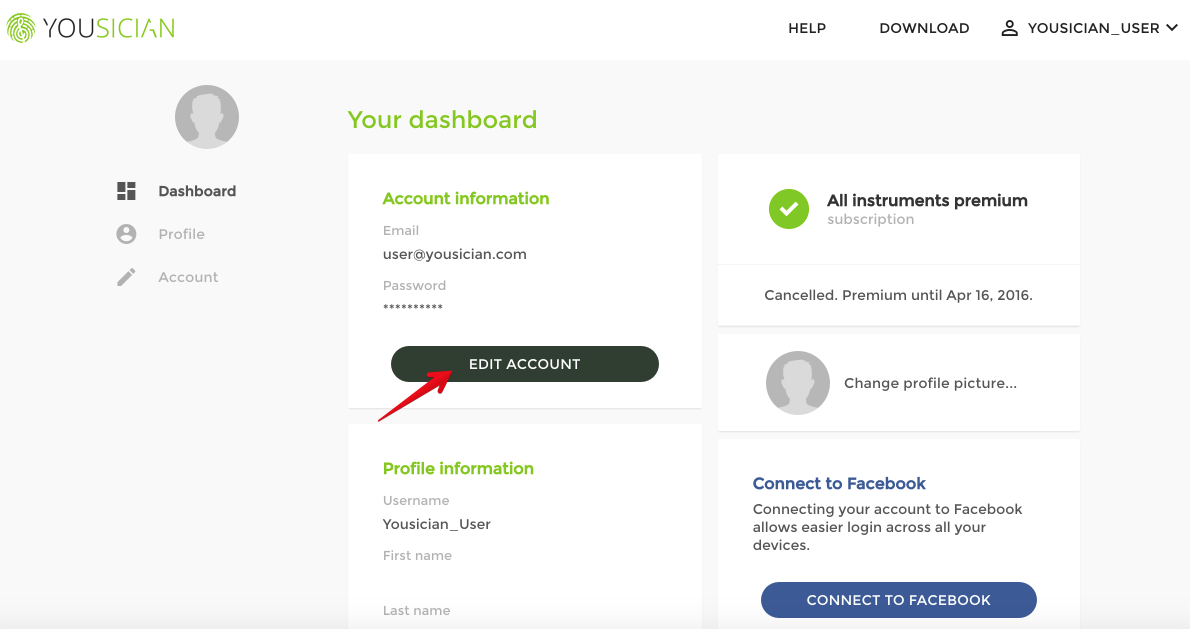Select Profile in the sidebar
This screenshot has height=629, width=1190.
(181, 234)
